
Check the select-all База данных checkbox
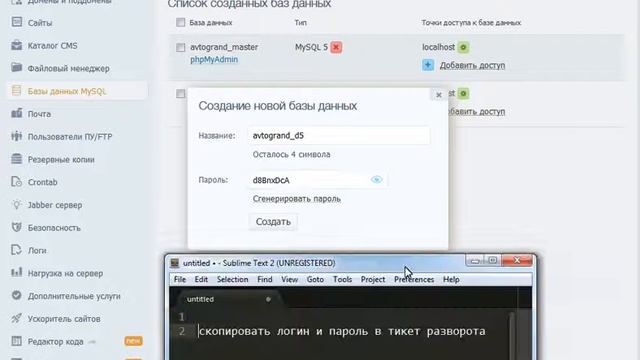[x=180, y=22]
